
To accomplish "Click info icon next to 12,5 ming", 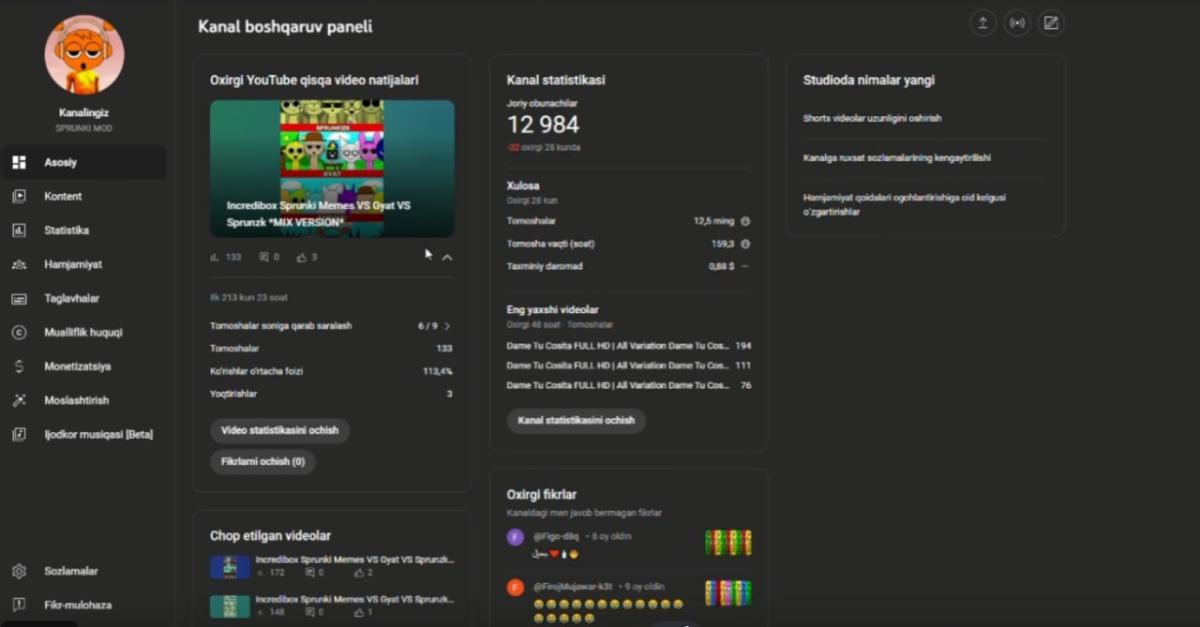I will (x=745, y=221).
